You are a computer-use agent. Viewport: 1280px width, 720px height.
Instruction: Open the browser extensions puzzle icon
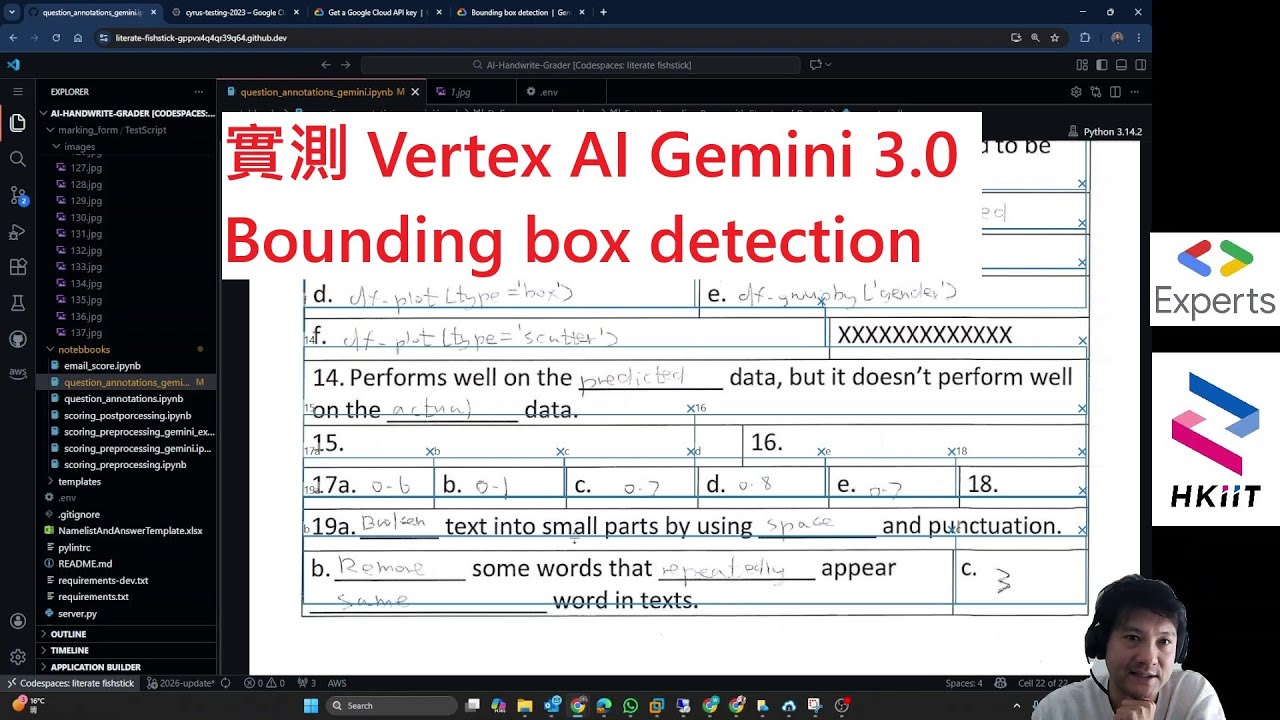click(x=1085, y=38)
